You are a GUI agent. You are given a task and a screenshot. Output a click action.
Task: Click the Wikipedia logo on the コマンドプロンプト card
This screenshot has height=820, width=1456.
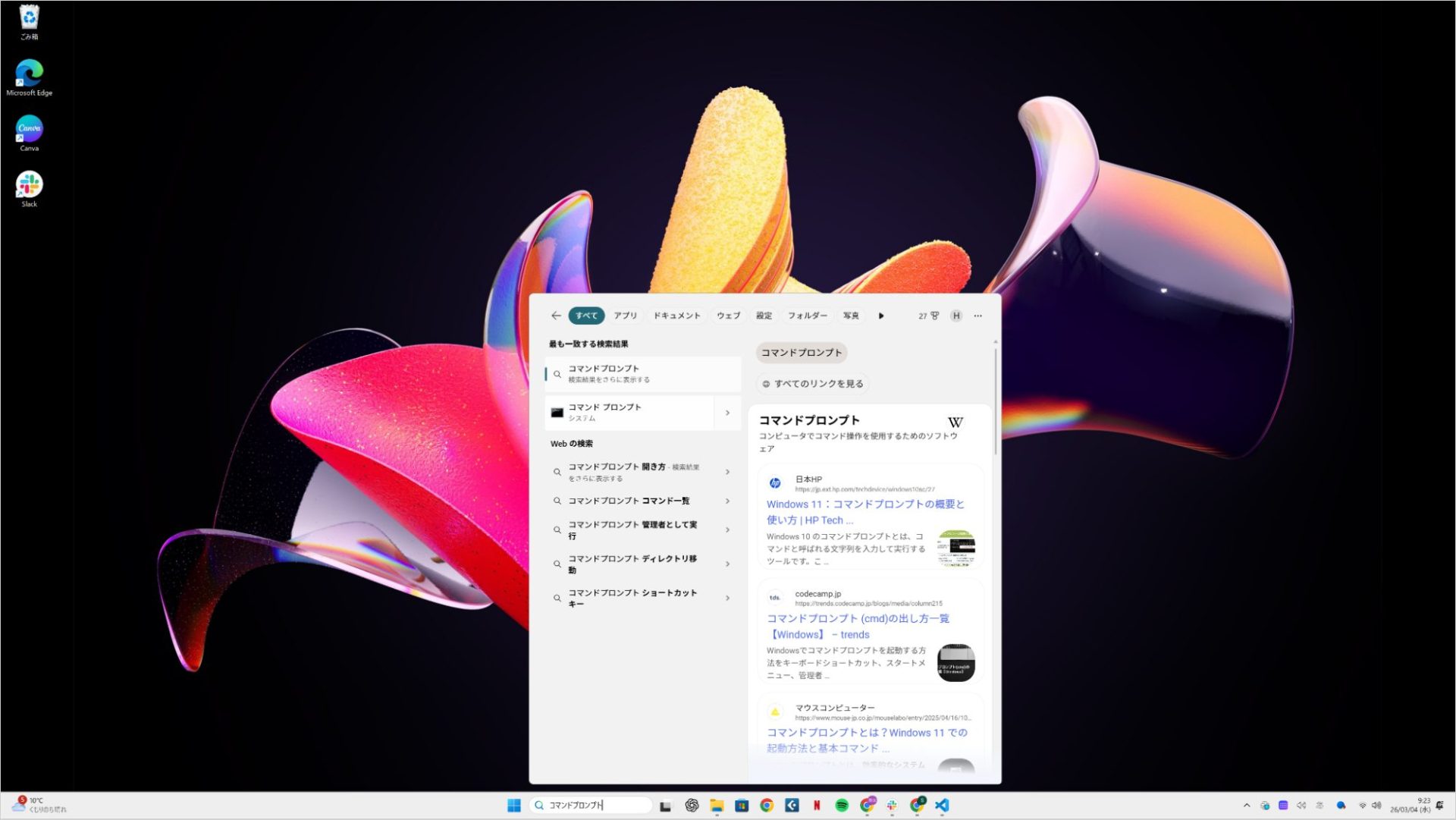click(x=955, y=422)
